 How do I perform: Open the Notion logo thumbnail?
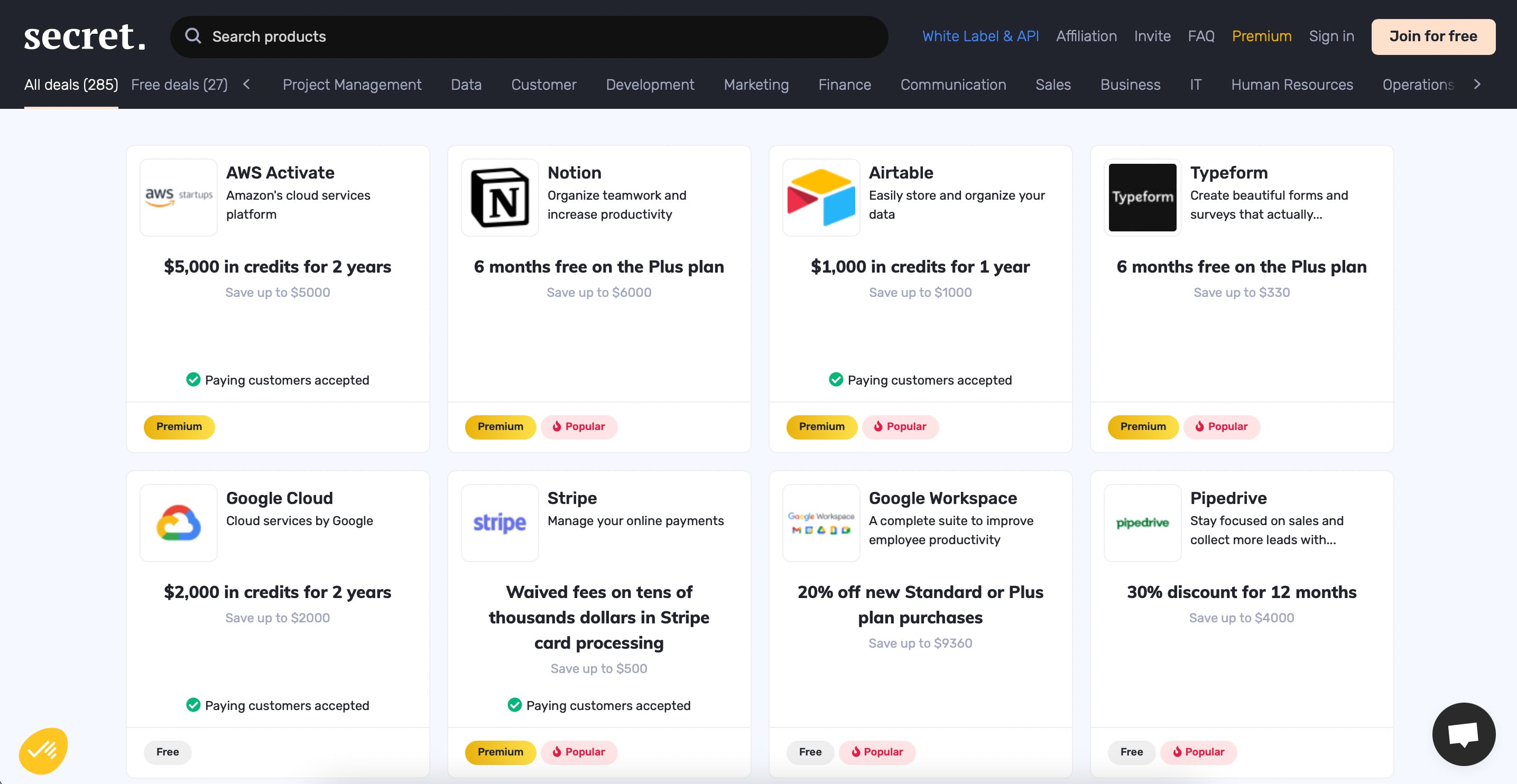(x=500, y=197)
